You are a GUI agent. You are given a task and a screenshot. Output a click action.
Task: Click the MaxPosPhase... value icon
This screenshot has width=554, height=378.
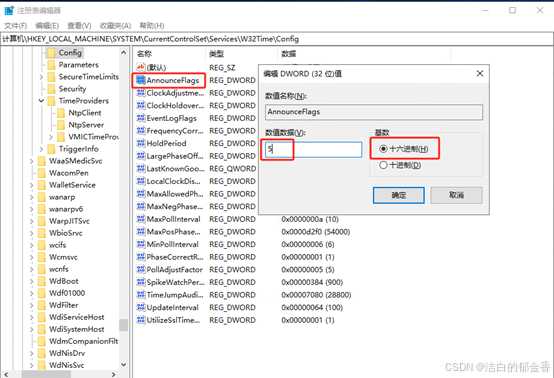tap(141, 232)
